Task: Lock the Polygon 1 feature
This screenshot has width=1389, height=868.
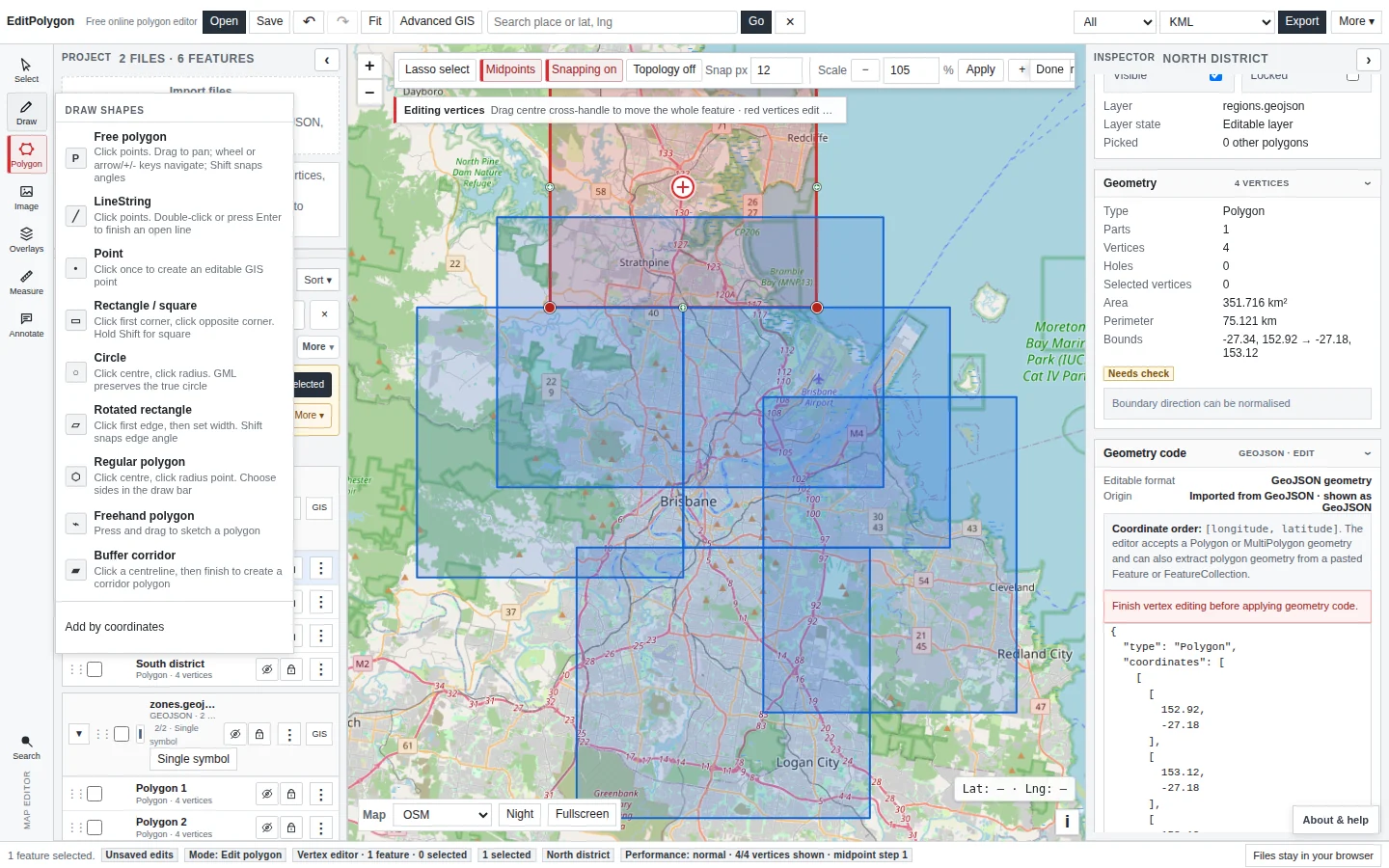Action: 291,795
